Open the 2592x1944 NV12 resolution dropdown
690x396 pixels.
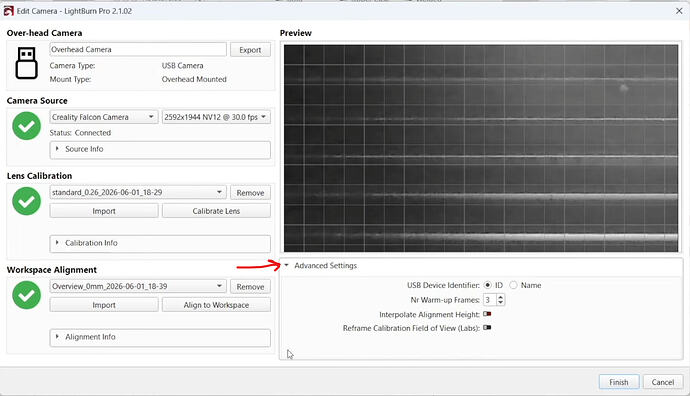(216, 117)
